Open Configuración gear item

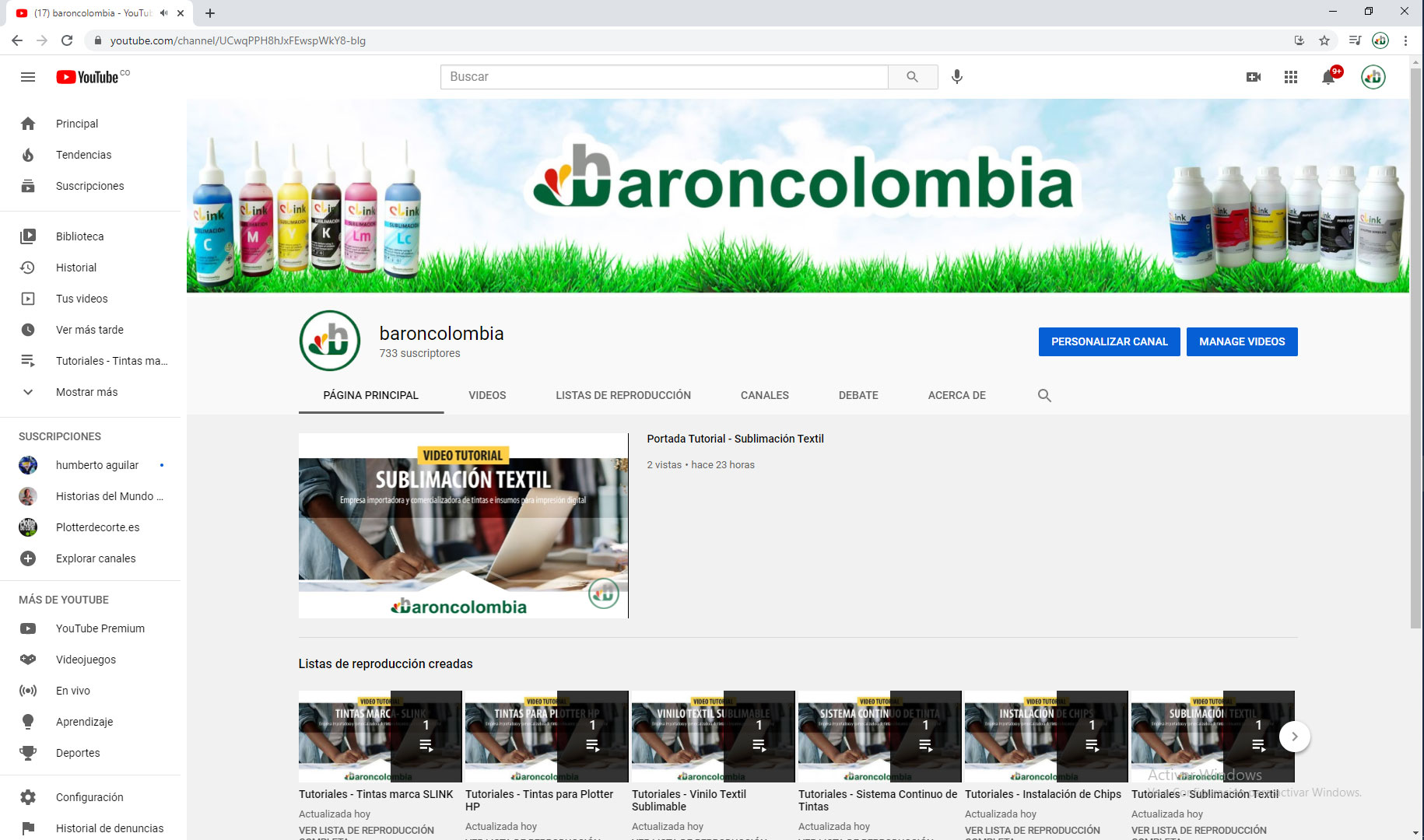click(x=90, y=797)
